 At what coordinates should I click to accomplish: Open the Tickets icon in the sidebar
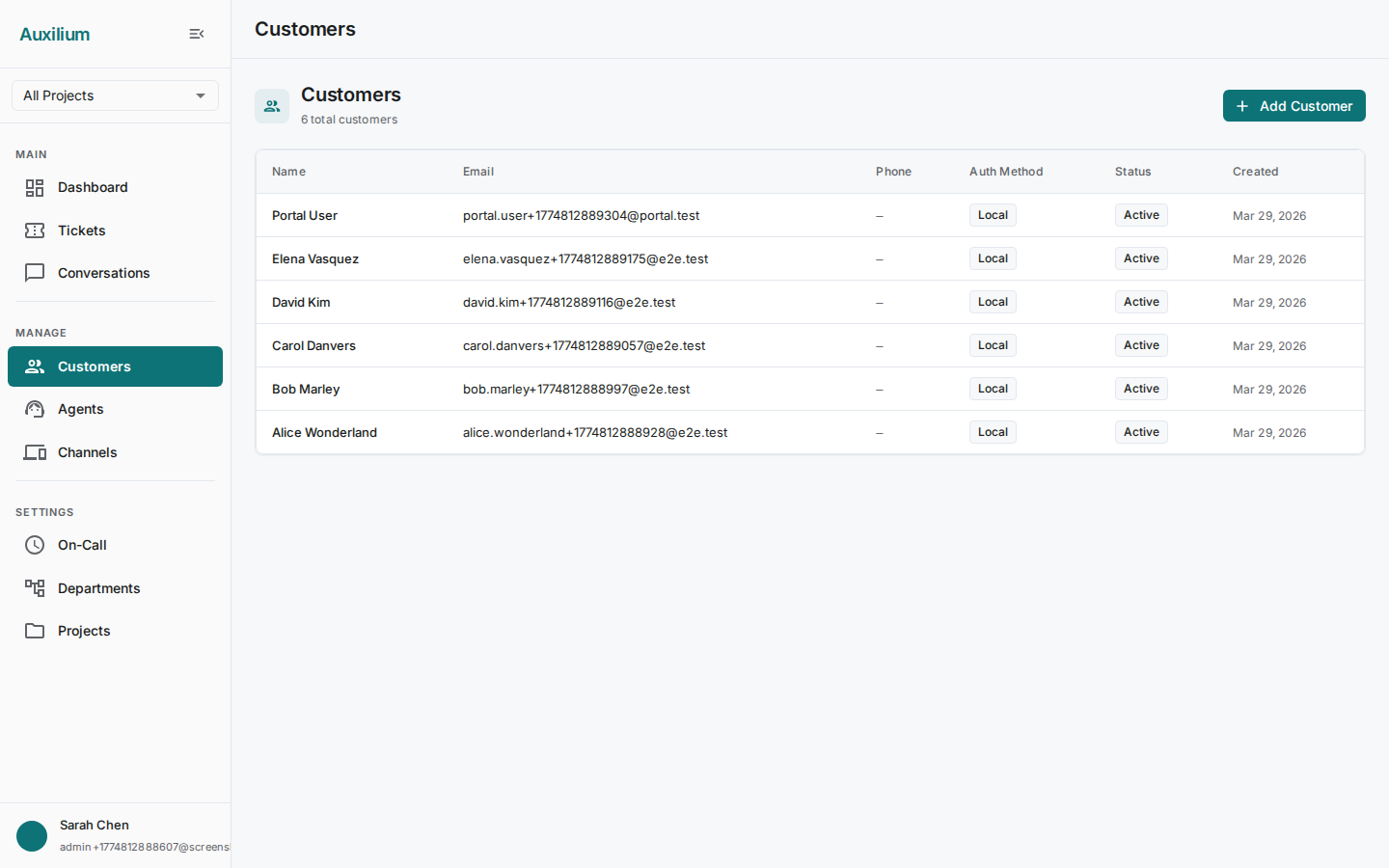(x=35, y=231)
